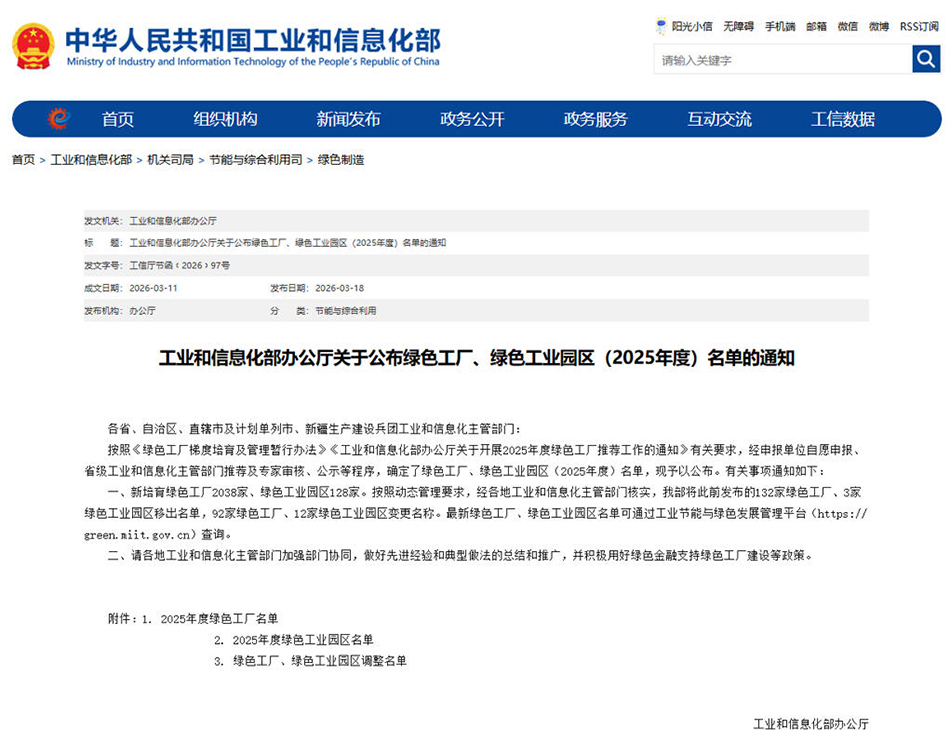The image size is (950, 743).
Task: Focus the 请输入关键字 search field
Action: (x=782, y=60)
